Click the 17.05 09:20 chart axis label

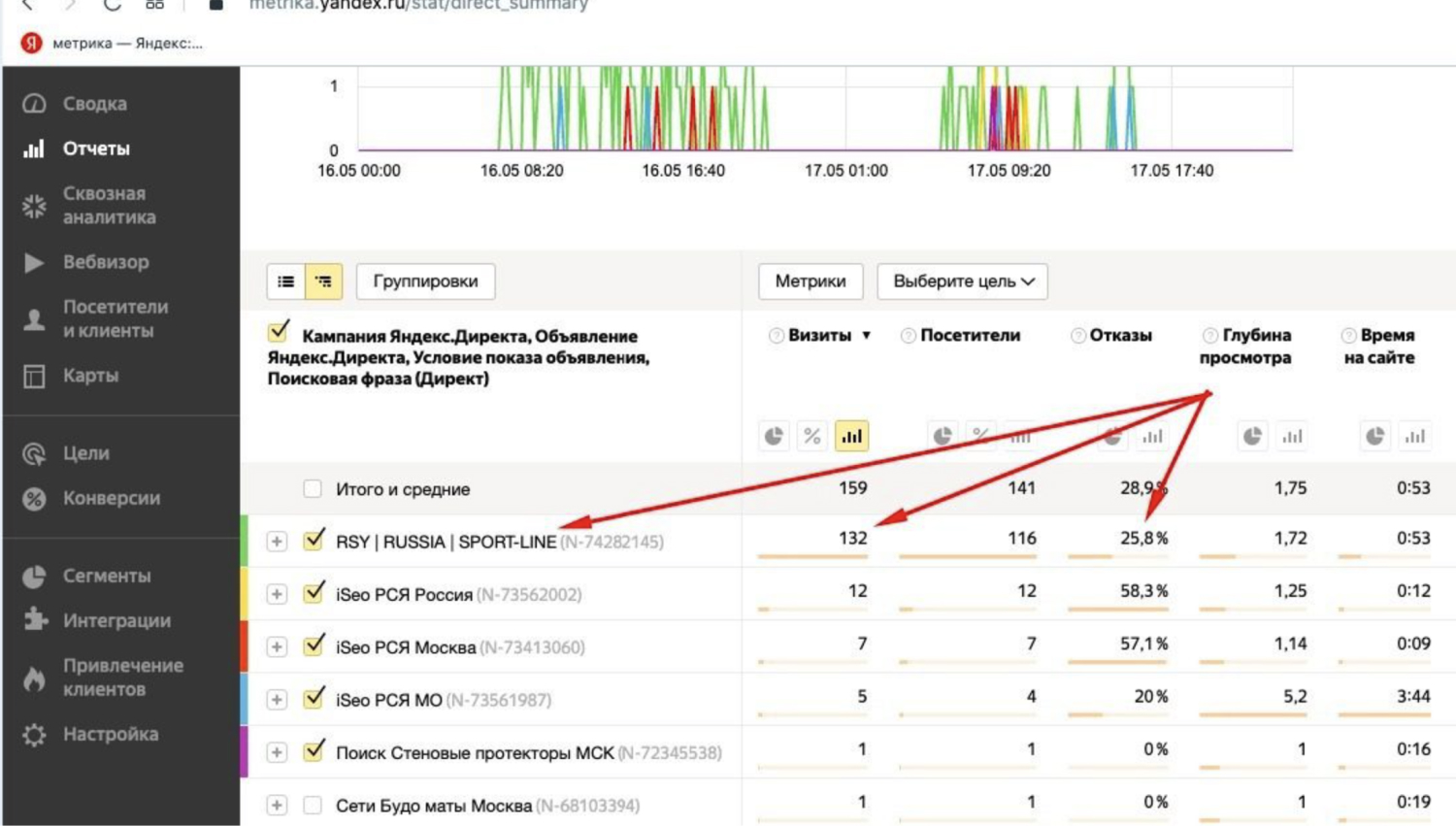[1009, 171]
